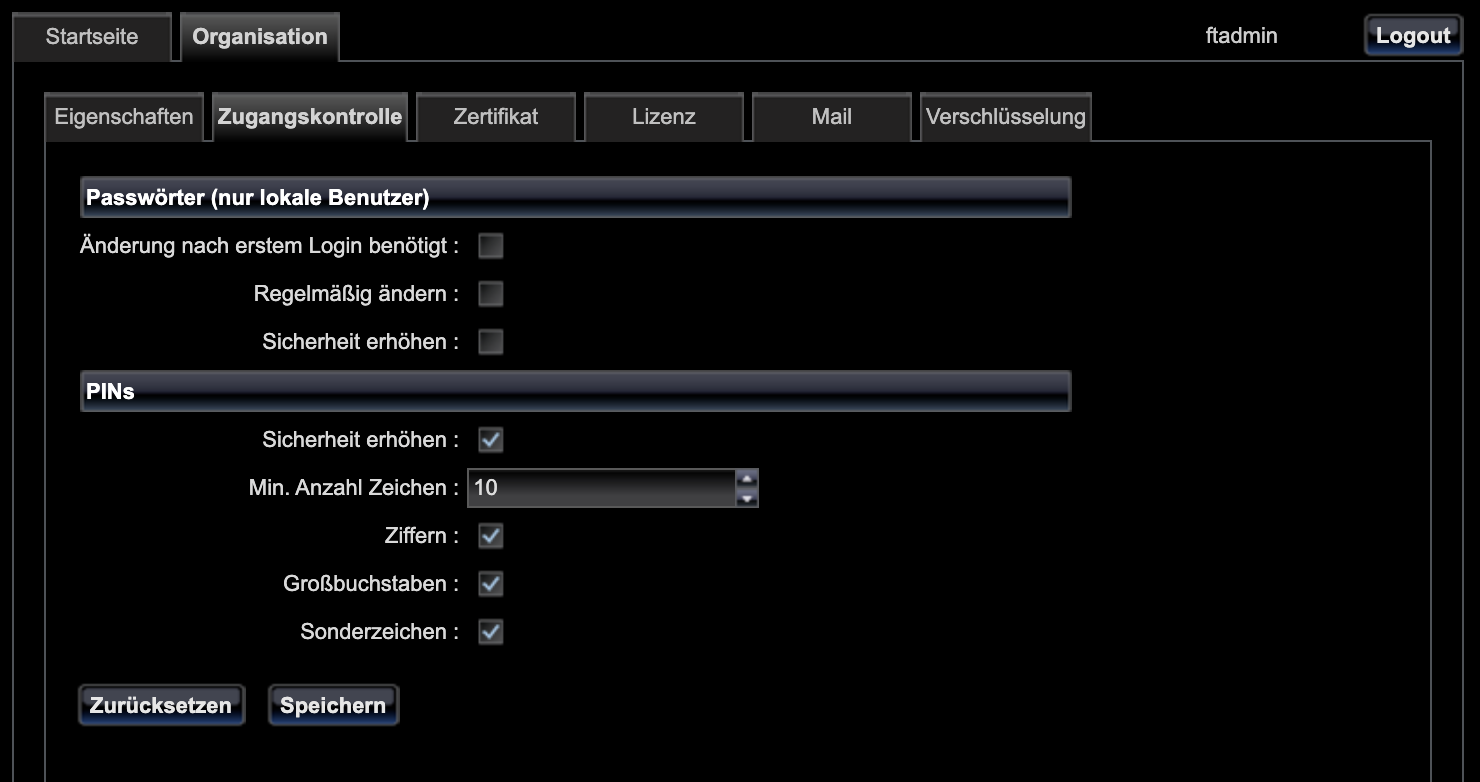Click the Logout button

1412,36
